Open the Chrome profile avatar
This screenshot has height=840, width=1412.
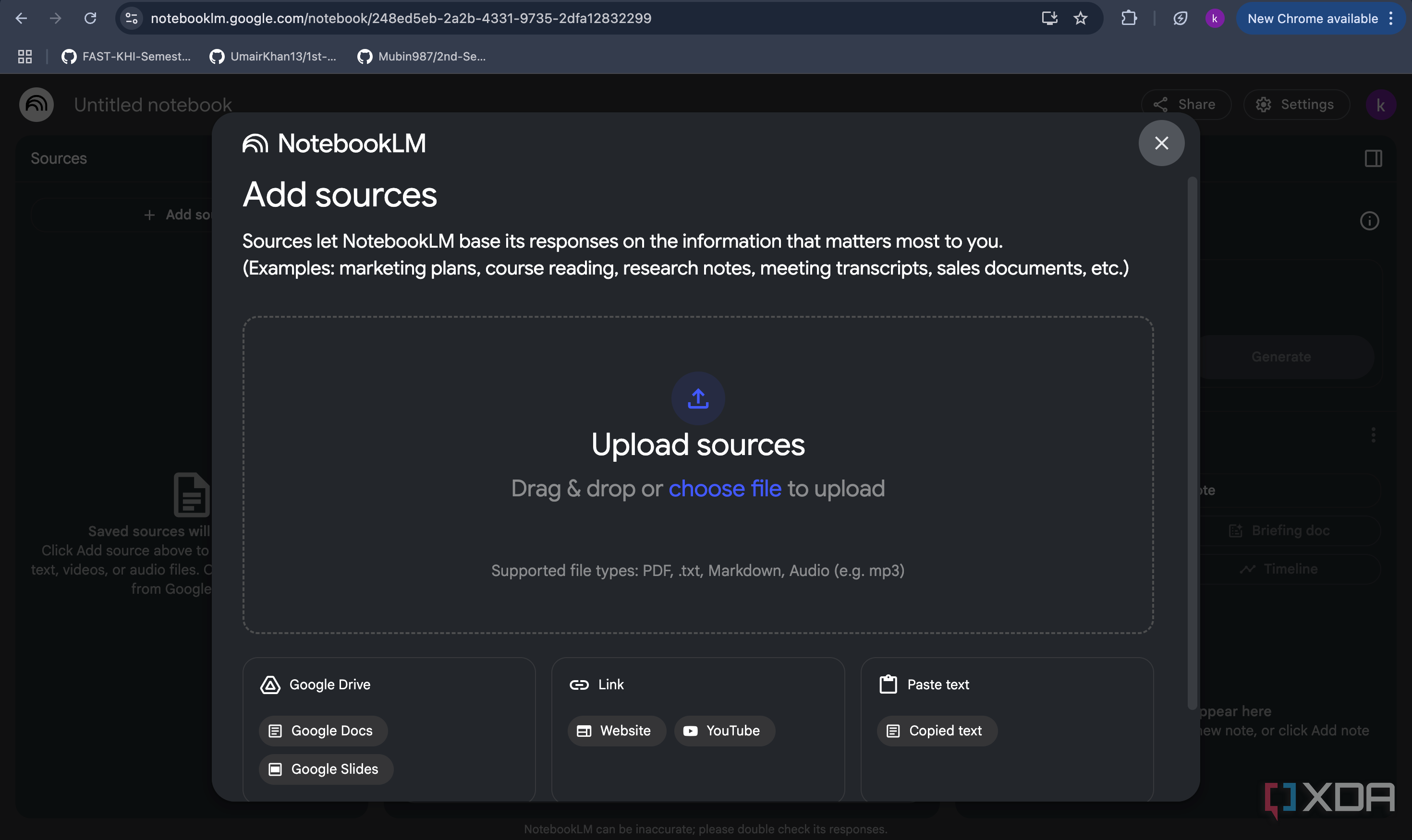point(1214,18)
